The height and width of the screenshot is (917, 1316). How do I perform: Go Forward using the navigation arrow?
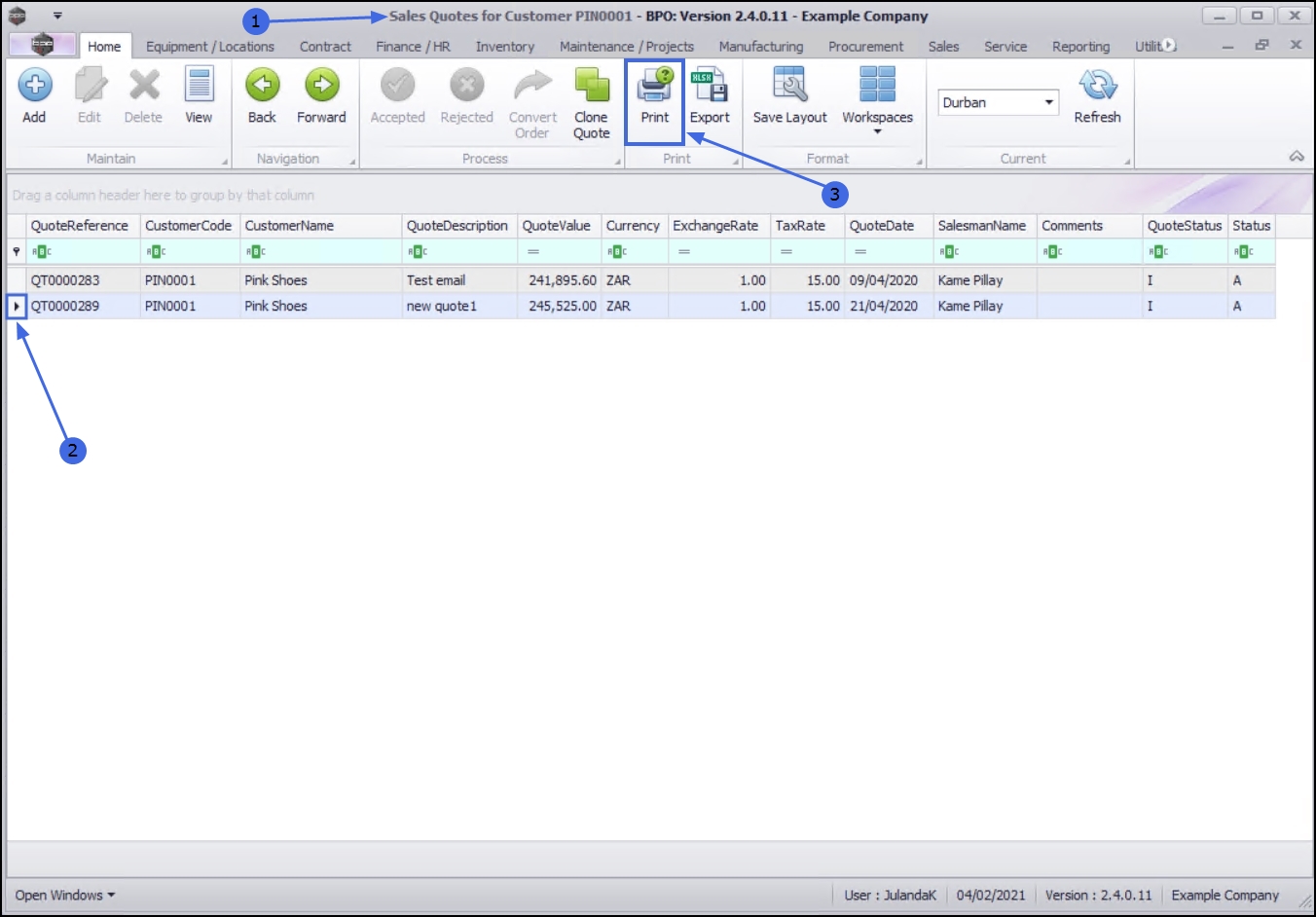coord(321,95)
